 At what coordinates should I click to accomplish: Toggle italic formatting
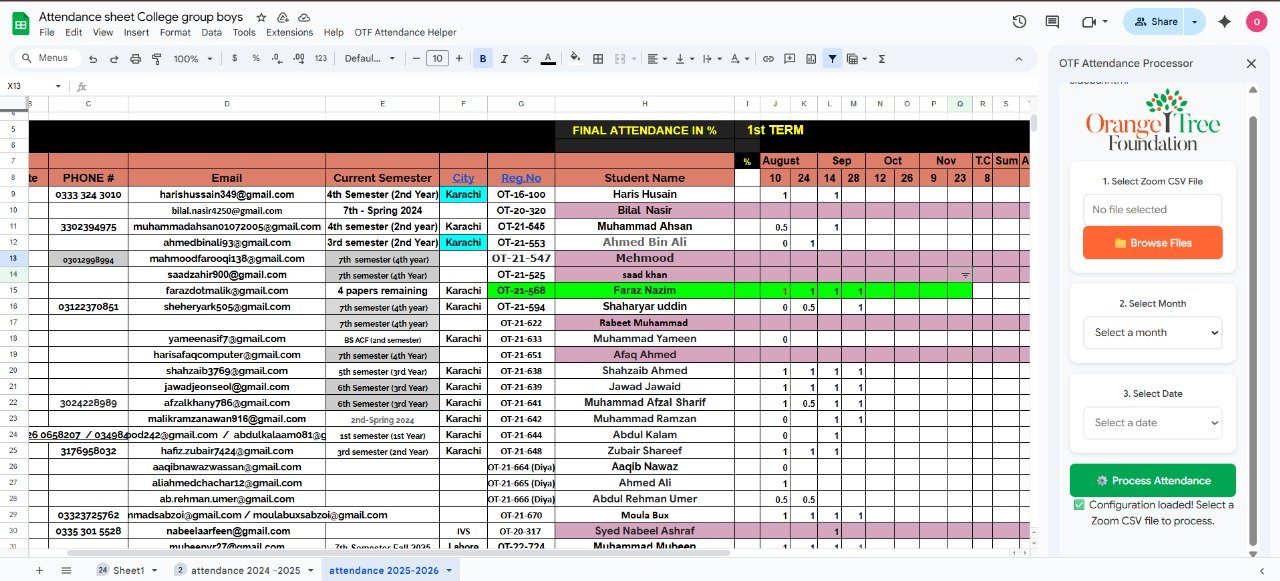pos(505,59)
